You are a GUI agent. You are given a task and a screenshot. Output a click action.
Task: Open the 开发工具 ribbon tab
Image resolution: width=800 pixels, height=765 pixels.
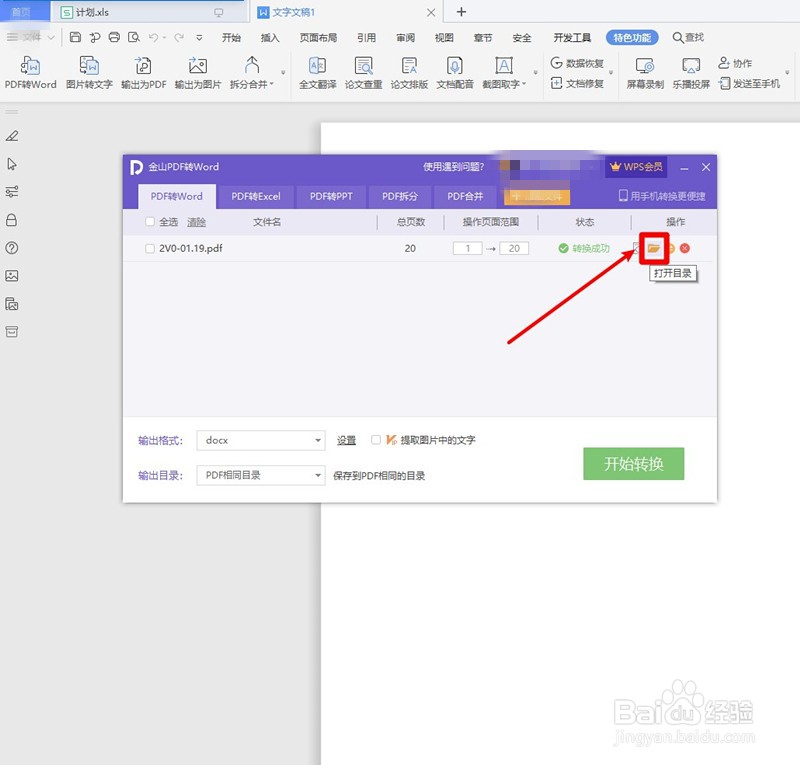pos(572,38)
